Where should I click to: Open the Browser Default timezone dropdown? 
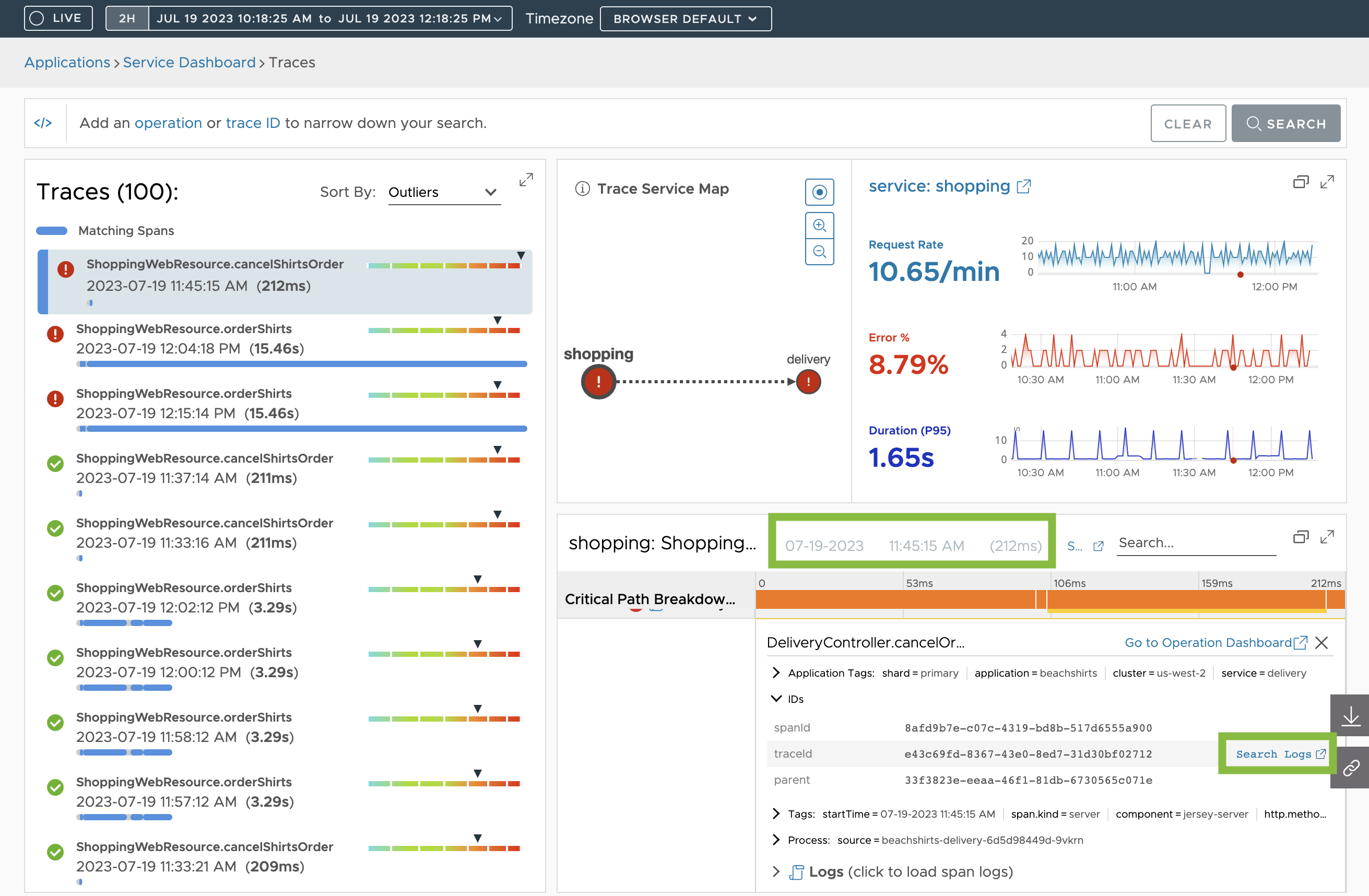[x=685, y=18]
